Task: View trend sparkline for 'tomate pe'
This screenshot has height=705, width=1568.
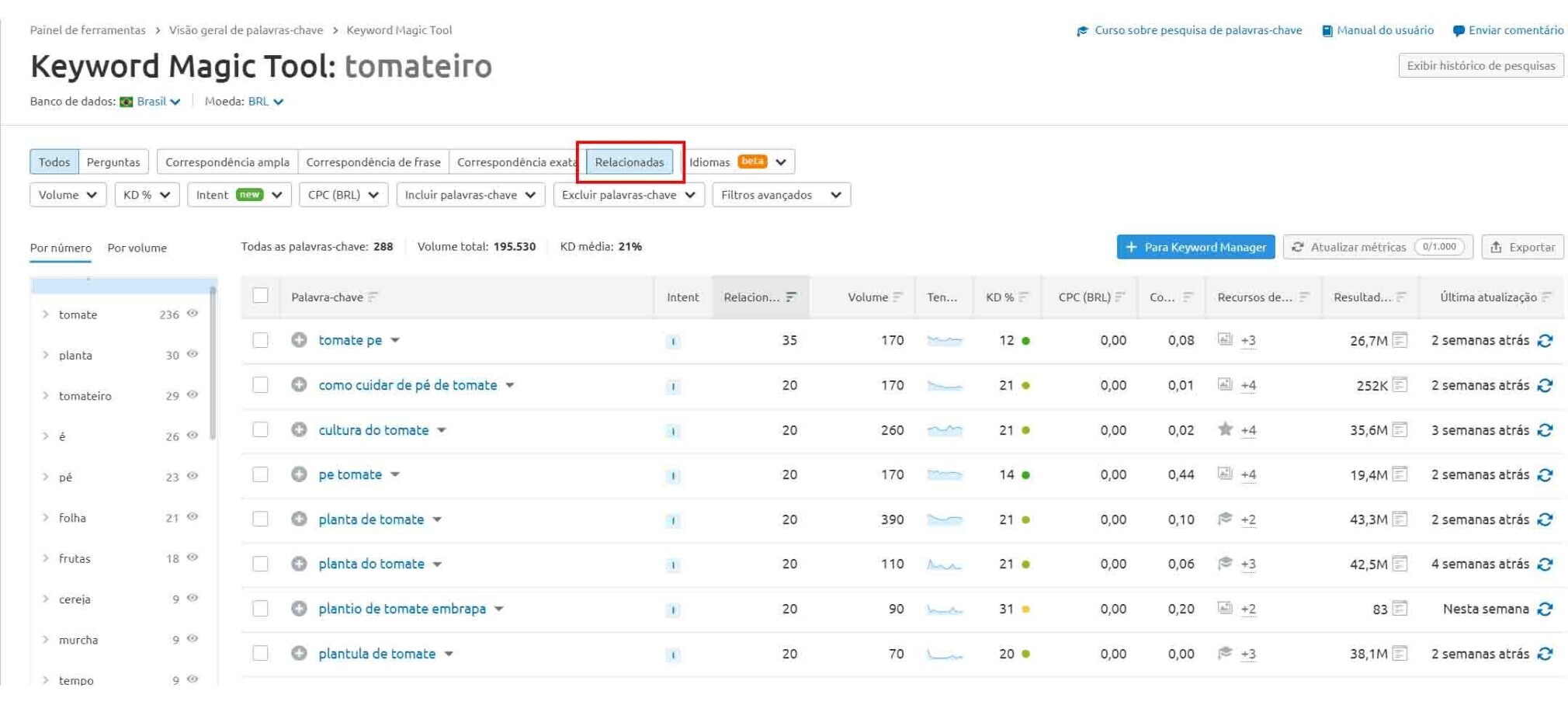Action: pos(944,341)
